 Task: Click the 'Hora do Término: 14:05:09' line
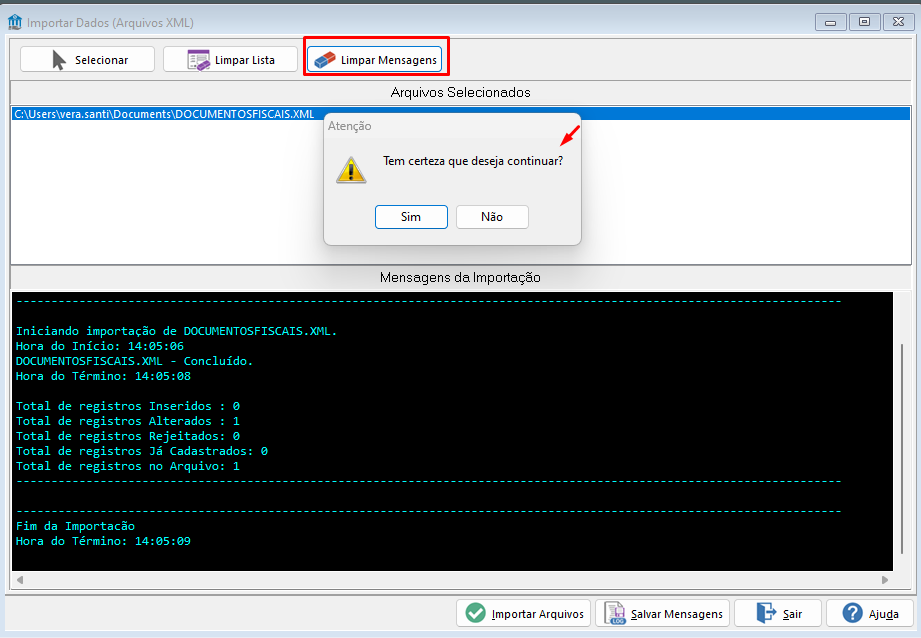point(103,541)
